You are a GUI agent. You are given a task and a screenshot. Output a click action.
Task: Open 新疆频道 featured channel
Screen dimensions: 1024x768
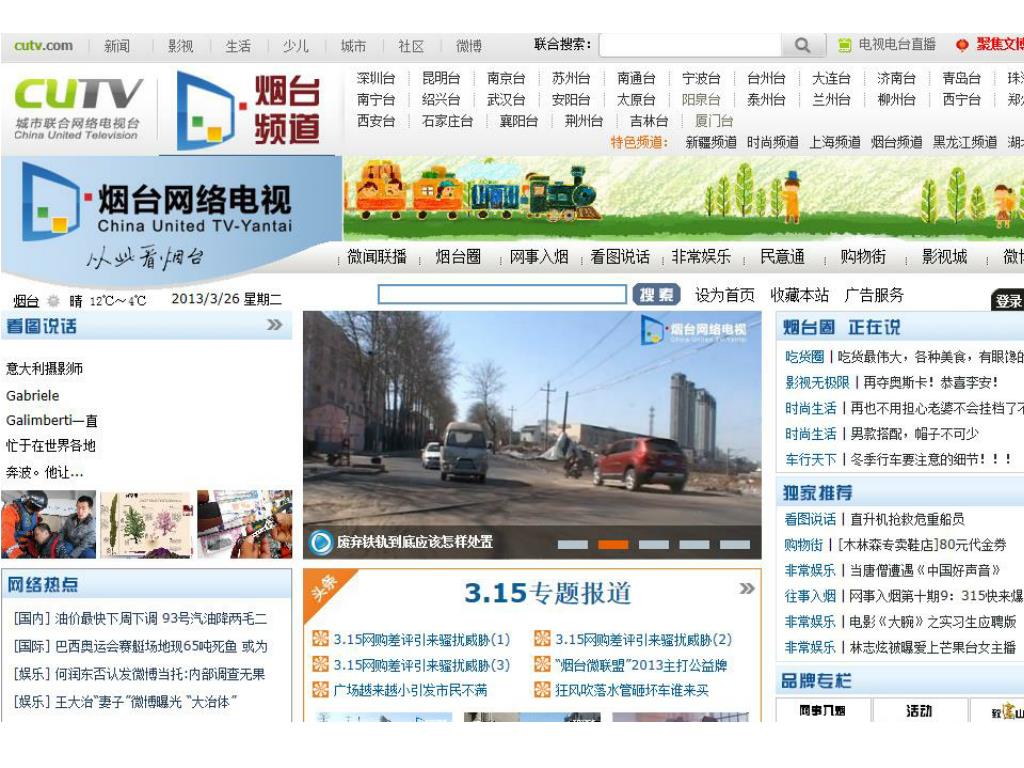pyautogui.click(x=711, y=142)
